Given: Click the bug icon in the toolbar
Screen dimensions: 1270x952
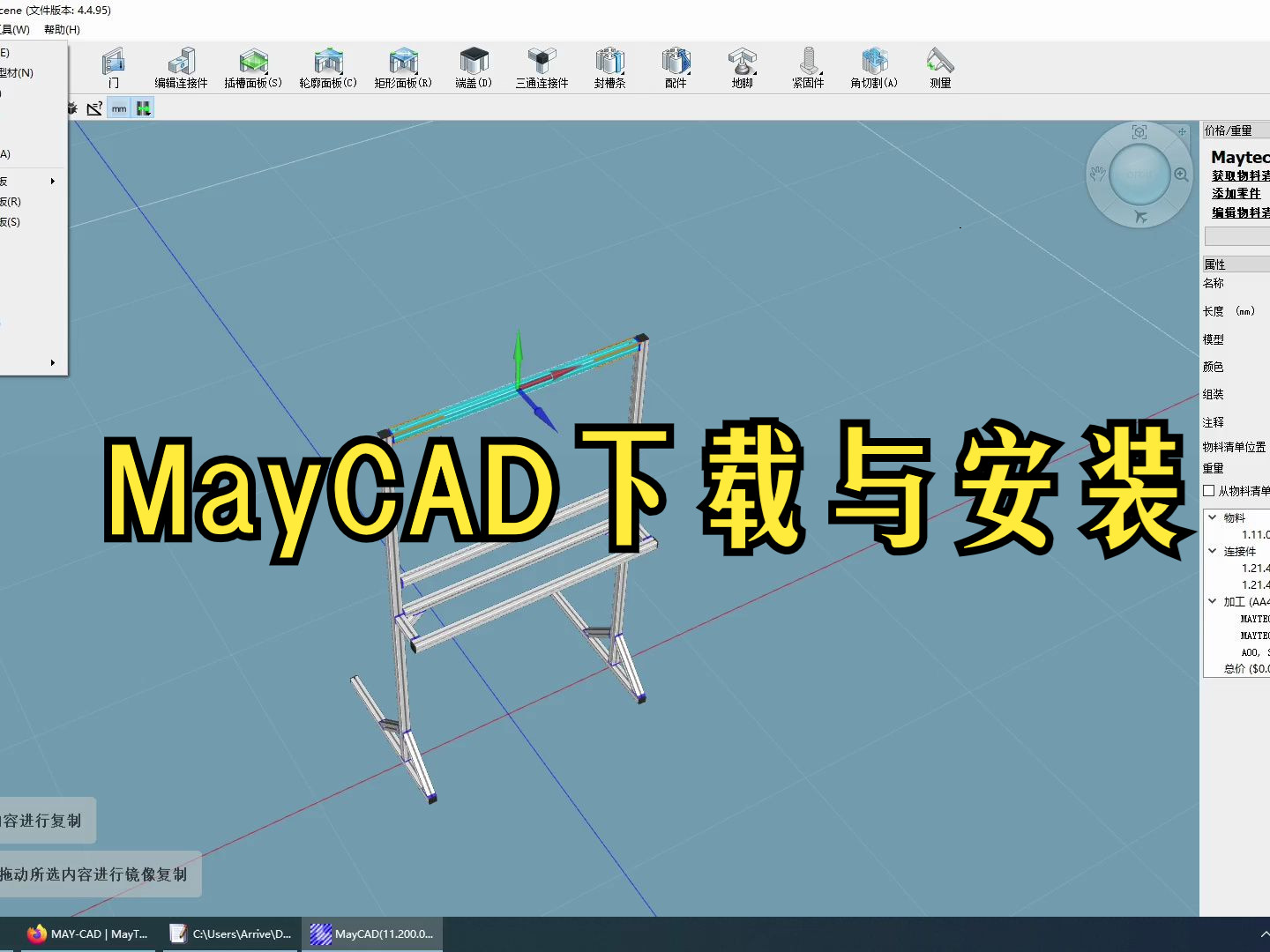Looking at the screenshot, I should (x=72, y=108).
